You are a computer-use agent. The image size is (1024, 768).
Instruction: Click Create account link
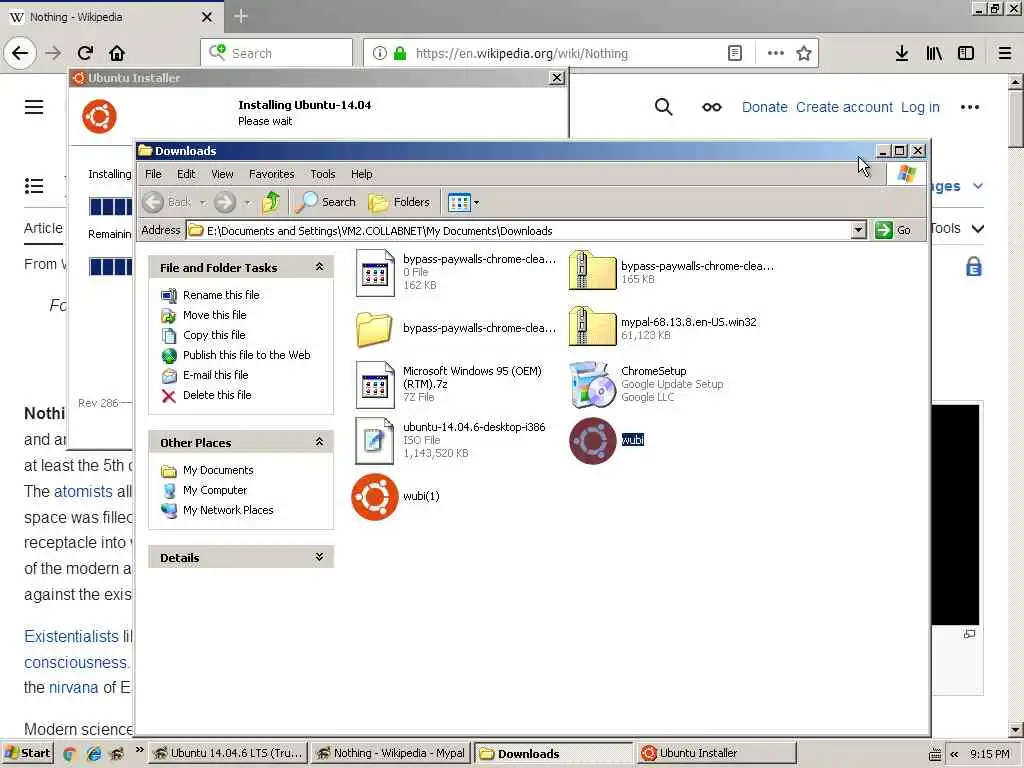pos(844,107)
